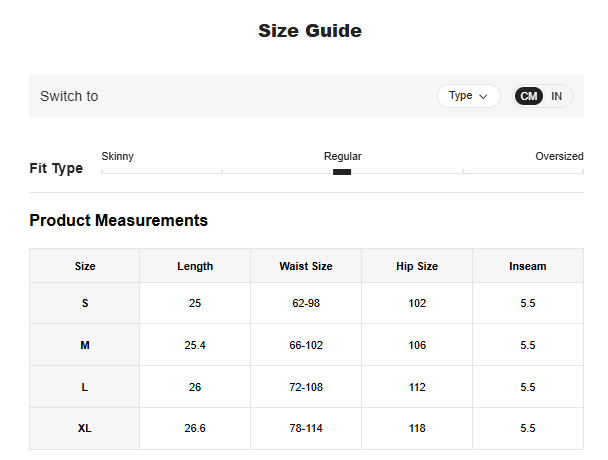Click the Product Measurements heading

pyautogui.click(x=119, y=220)
